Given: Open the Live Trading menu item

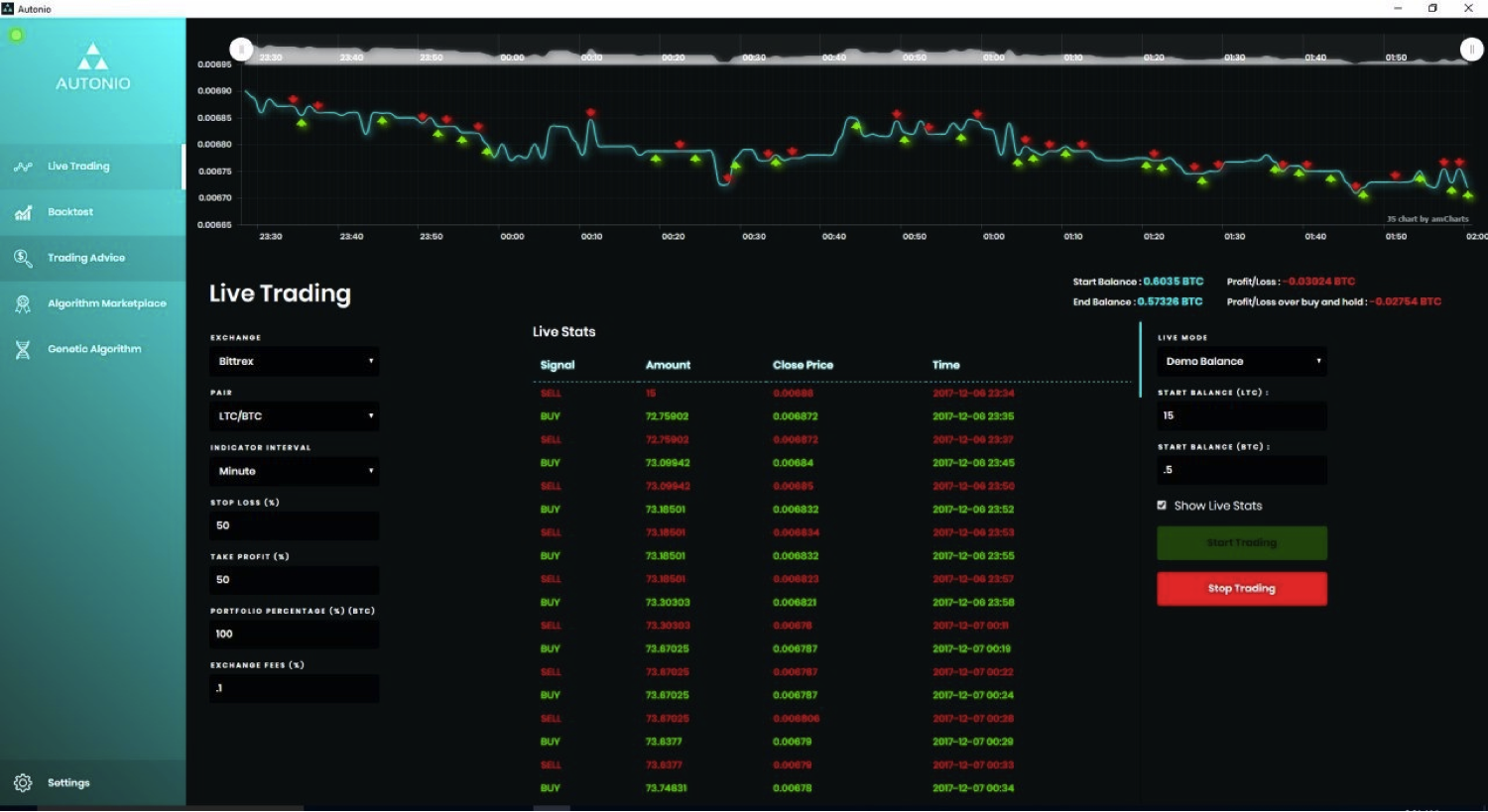Looking at the screenshot, I should [92, 167].
